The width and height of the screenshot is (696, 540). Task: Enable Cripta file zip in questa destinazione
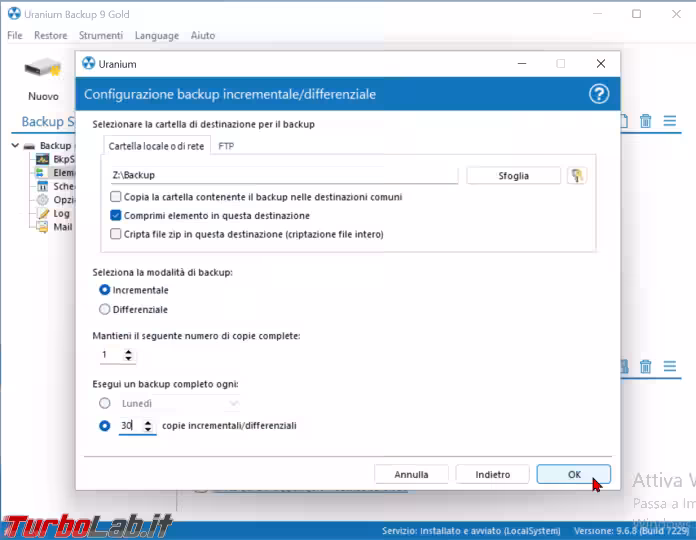(x=115, y=234)
